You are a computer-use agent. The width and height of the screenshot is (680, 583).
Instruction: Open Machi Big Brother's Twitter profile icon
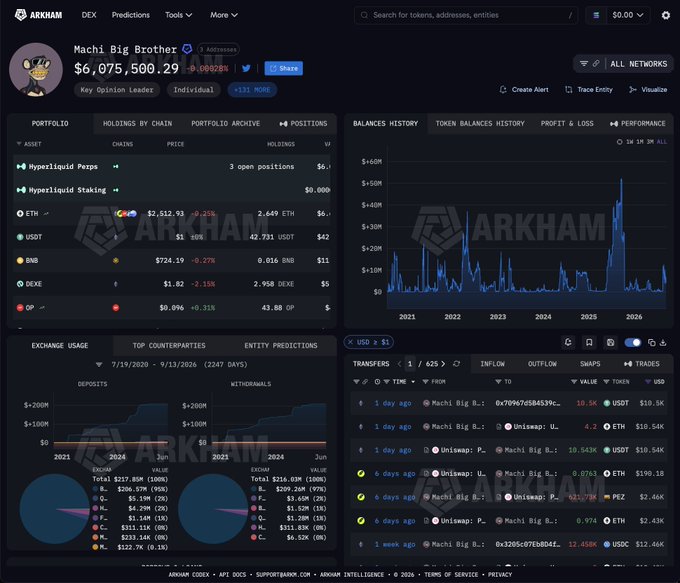(246, 68)
